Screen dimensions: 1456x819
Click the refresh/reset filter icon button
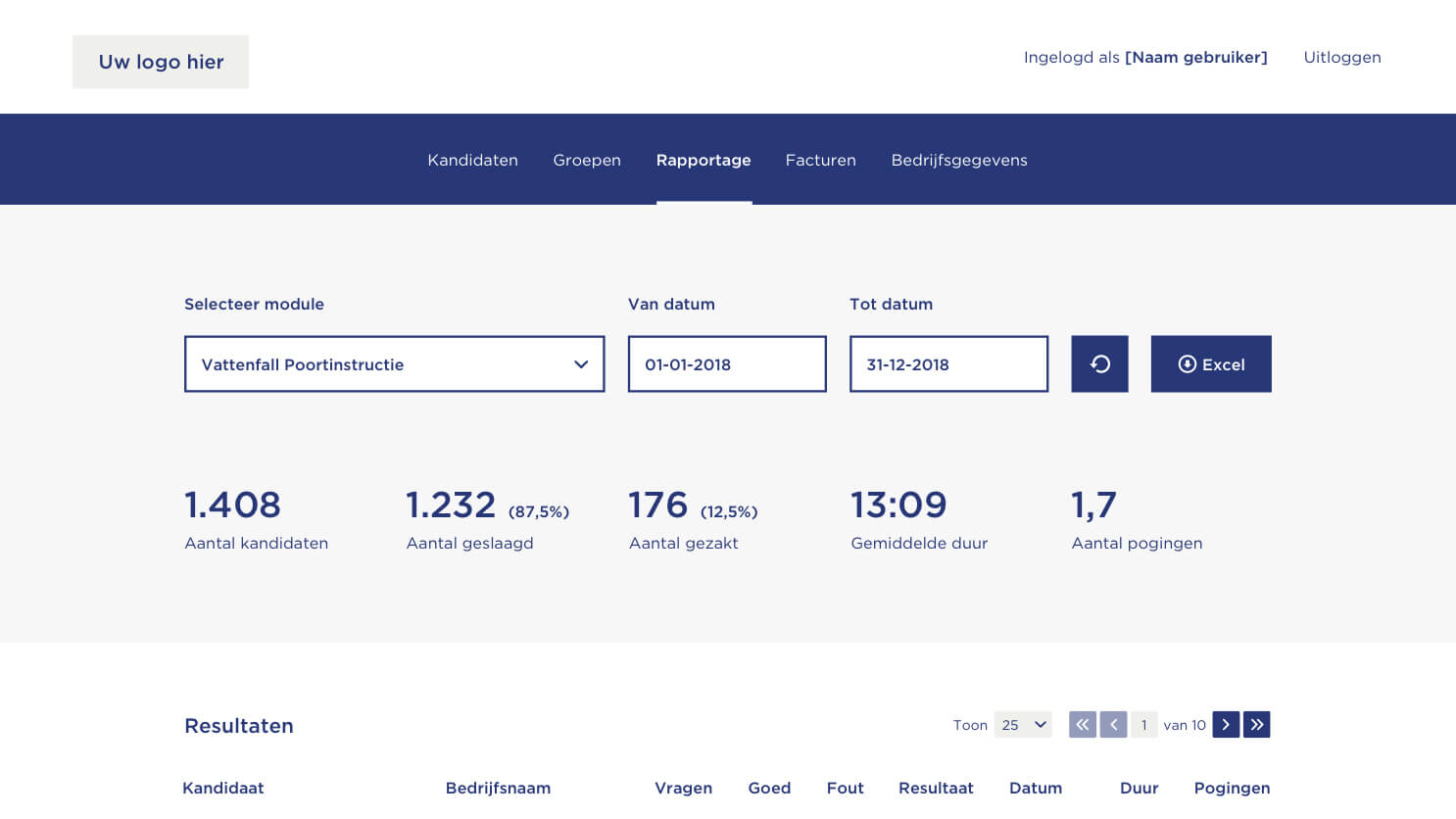[1099, 364]
